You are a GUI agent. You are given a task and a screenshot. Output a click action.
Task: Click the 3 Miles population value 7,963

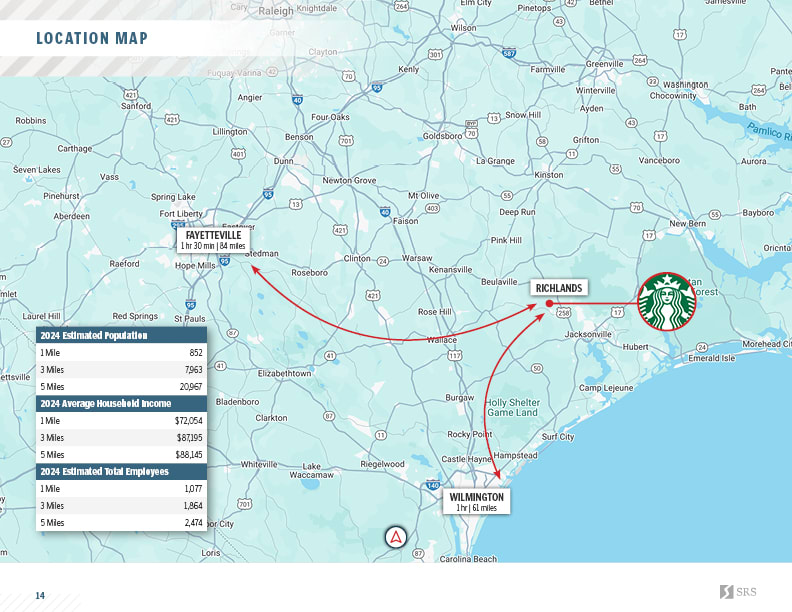[193, 370]
